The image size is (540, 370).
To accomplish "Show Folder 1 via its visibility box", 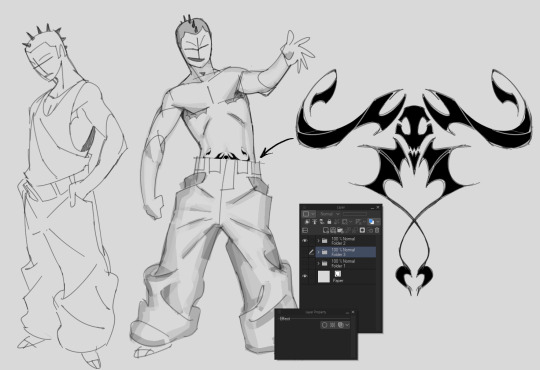I will 305,264.
